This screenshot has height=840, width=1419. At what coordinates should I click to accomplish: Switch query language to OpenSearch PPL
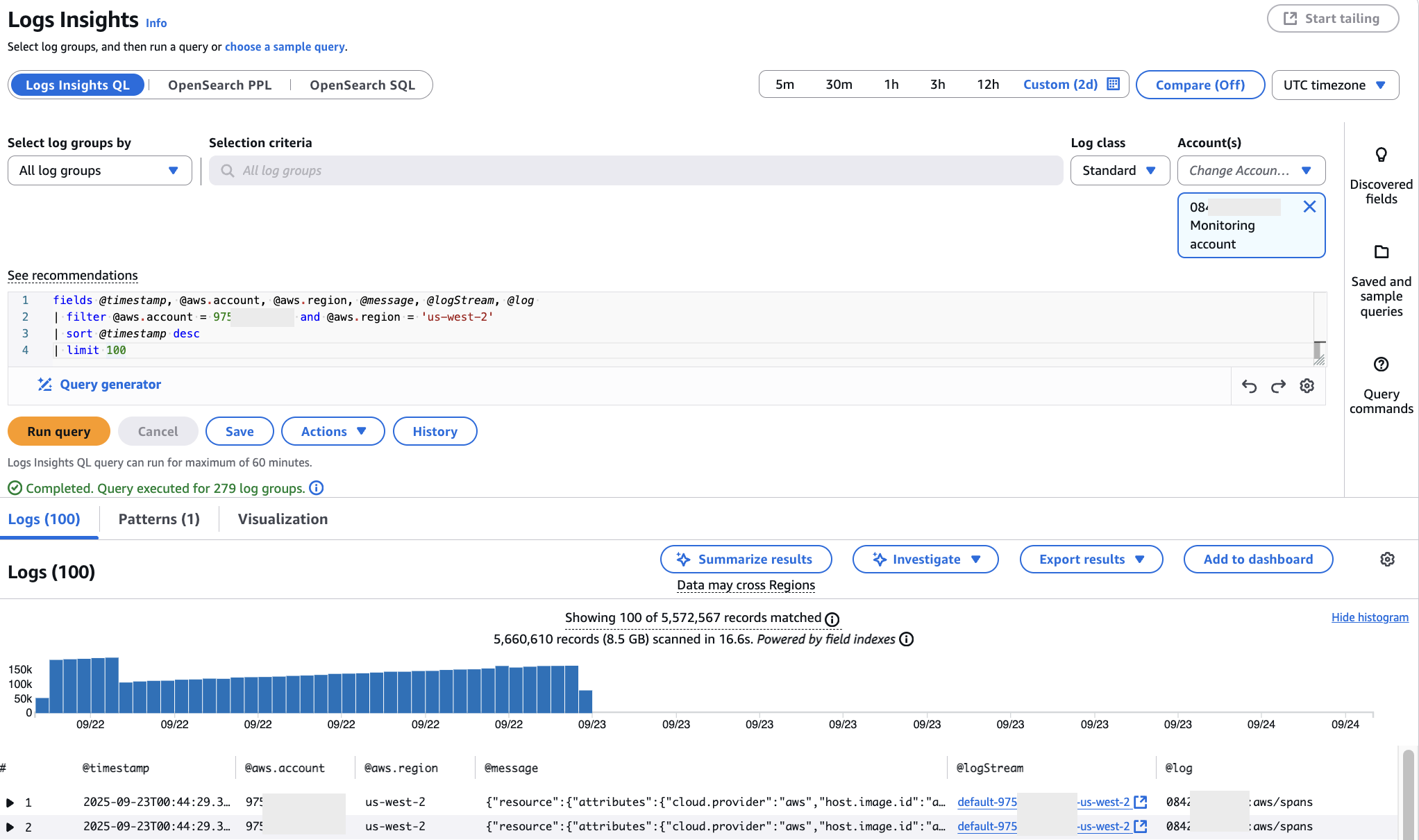click(219, 84)
